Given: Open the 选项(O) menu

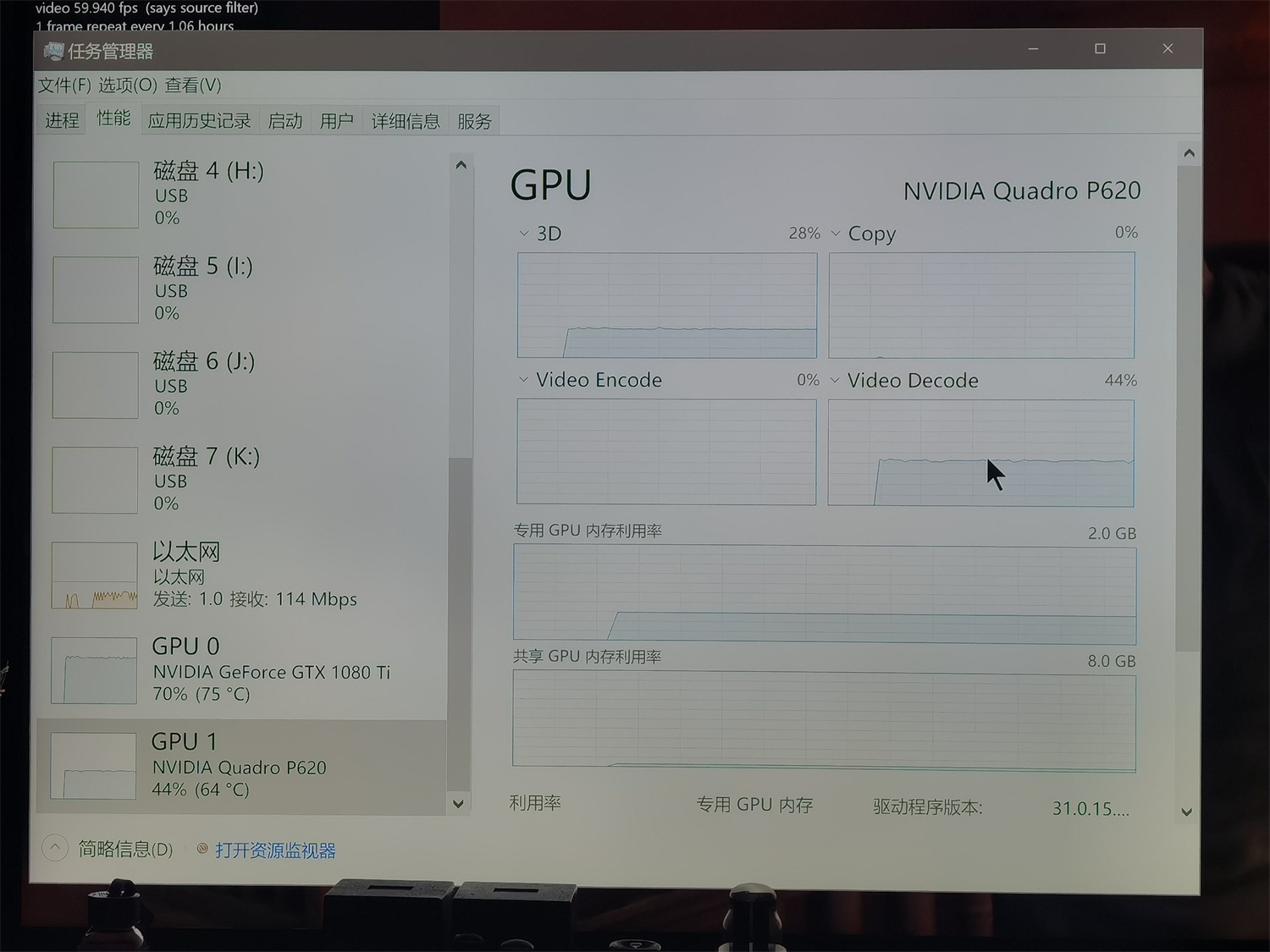Looking at the screenshot, I should click(128, 85).
